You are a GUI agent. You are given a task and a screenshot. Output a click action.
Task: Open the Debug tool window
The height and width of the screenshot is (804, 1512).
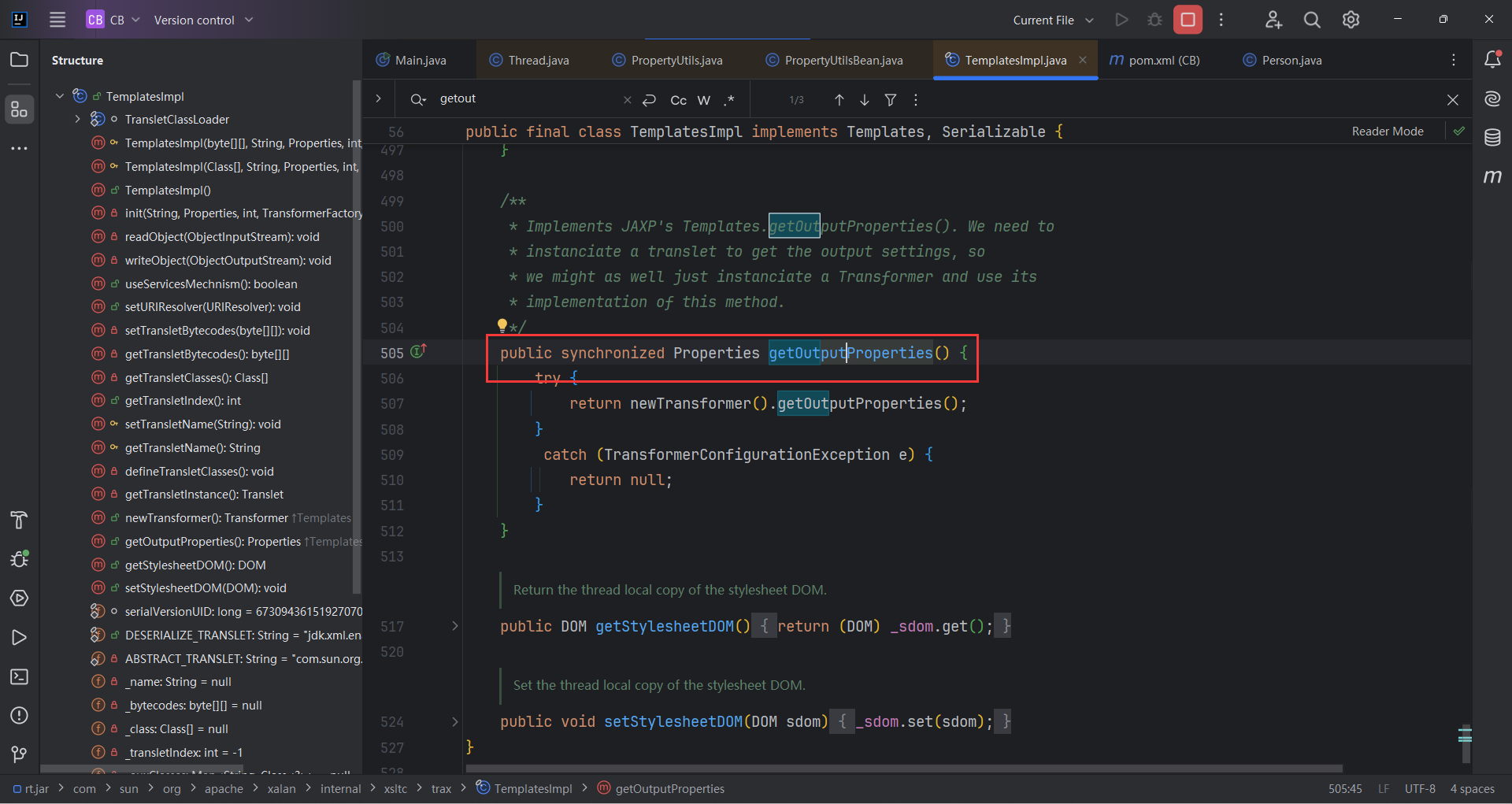pyautogui.click(x=19, y=559)
